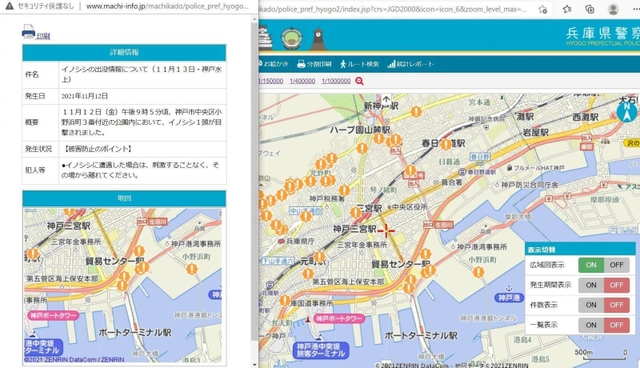Image resolution: width=640 pixels, height=368 pixels.
Task: Click the red magnifier zoom icon
Action: 359,81
